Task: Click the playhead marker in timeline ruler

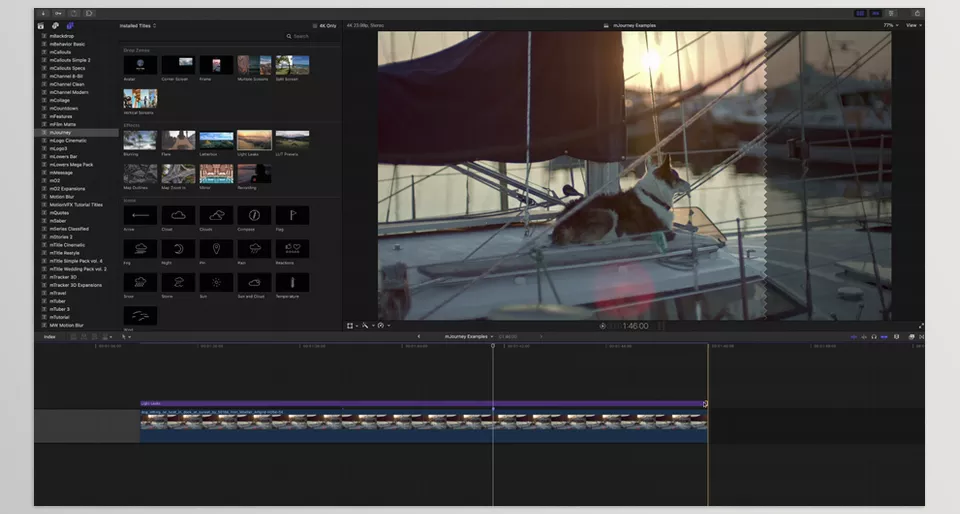Action: 493,346
